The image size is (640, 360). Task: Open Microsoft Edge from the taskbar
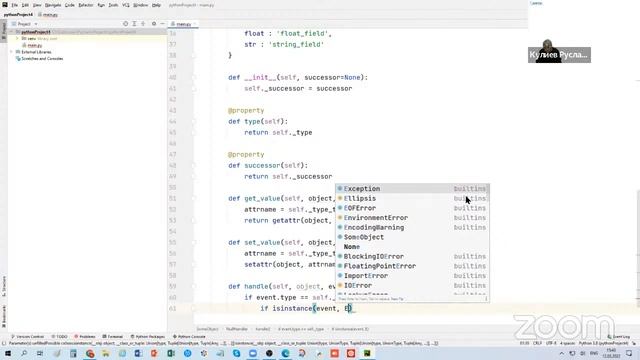(x=285, y=353)
